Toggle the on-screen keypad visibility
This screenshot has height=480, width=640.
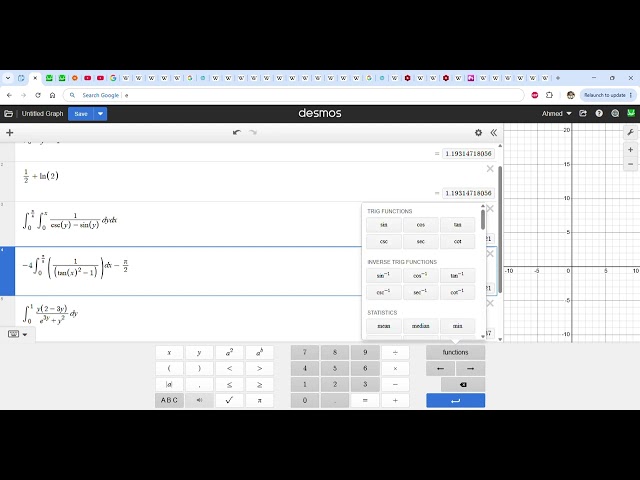18,334
